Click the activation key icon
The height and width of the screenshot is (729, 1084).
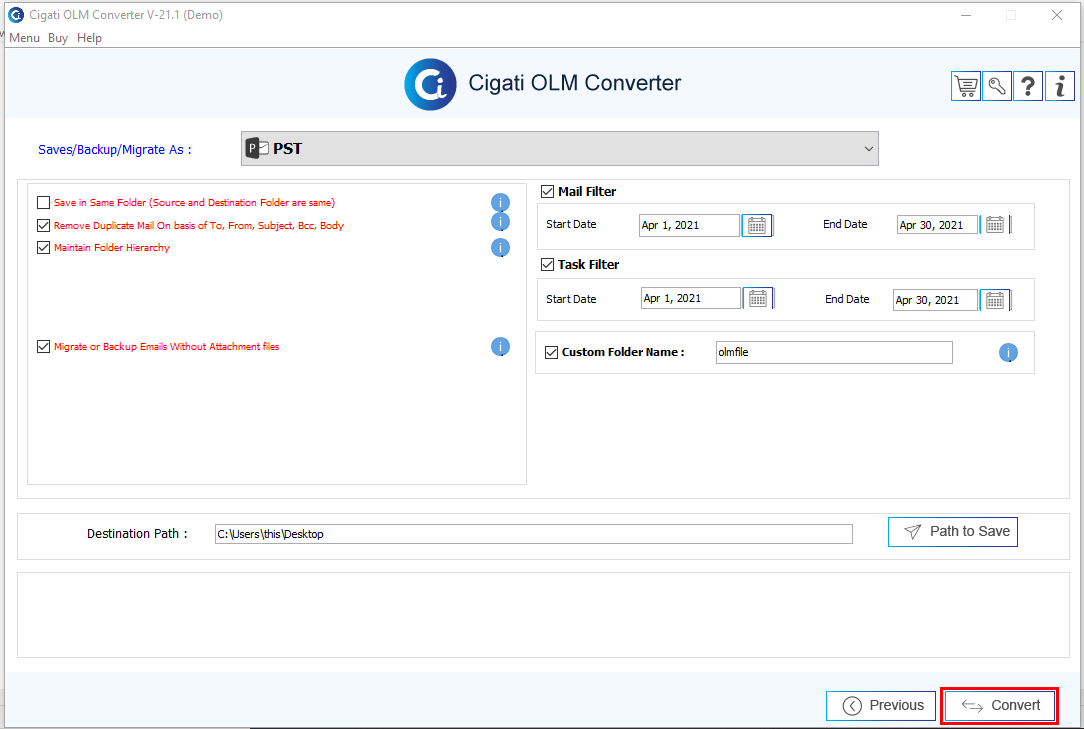click(997, 86)
